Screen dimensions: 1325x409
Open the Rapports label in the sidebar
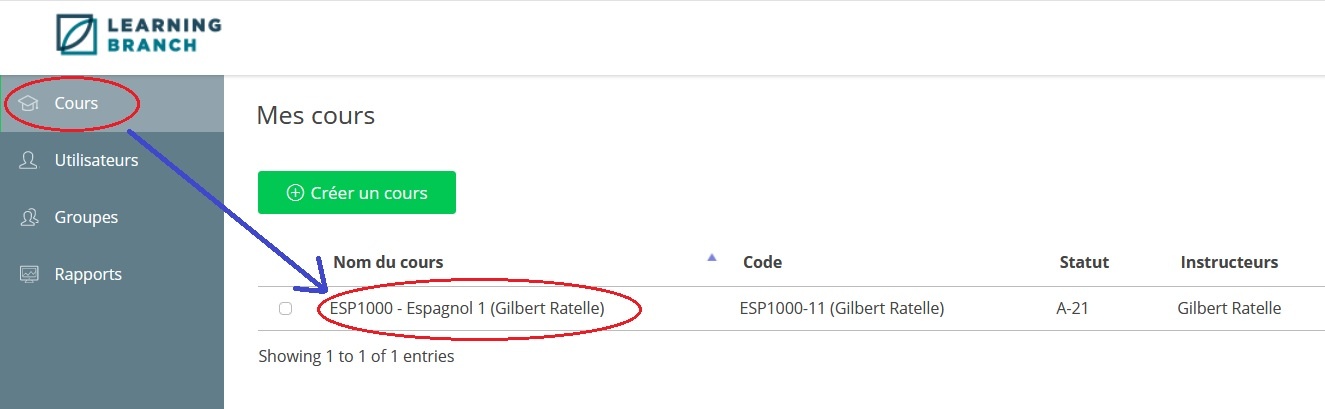88,274
